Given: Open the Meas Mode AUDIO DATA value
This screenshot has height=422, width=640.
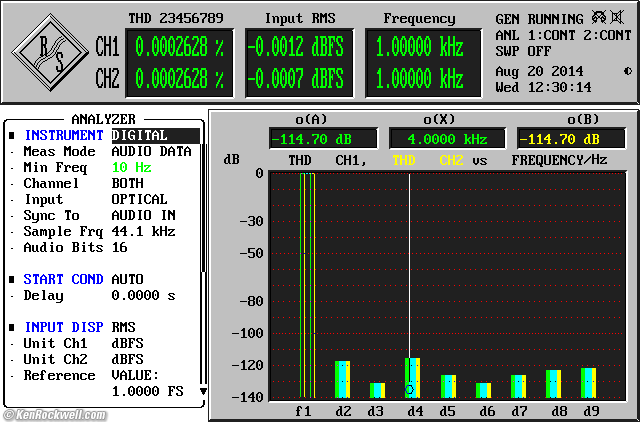Looking at the screenshot, I should (151, 151).
